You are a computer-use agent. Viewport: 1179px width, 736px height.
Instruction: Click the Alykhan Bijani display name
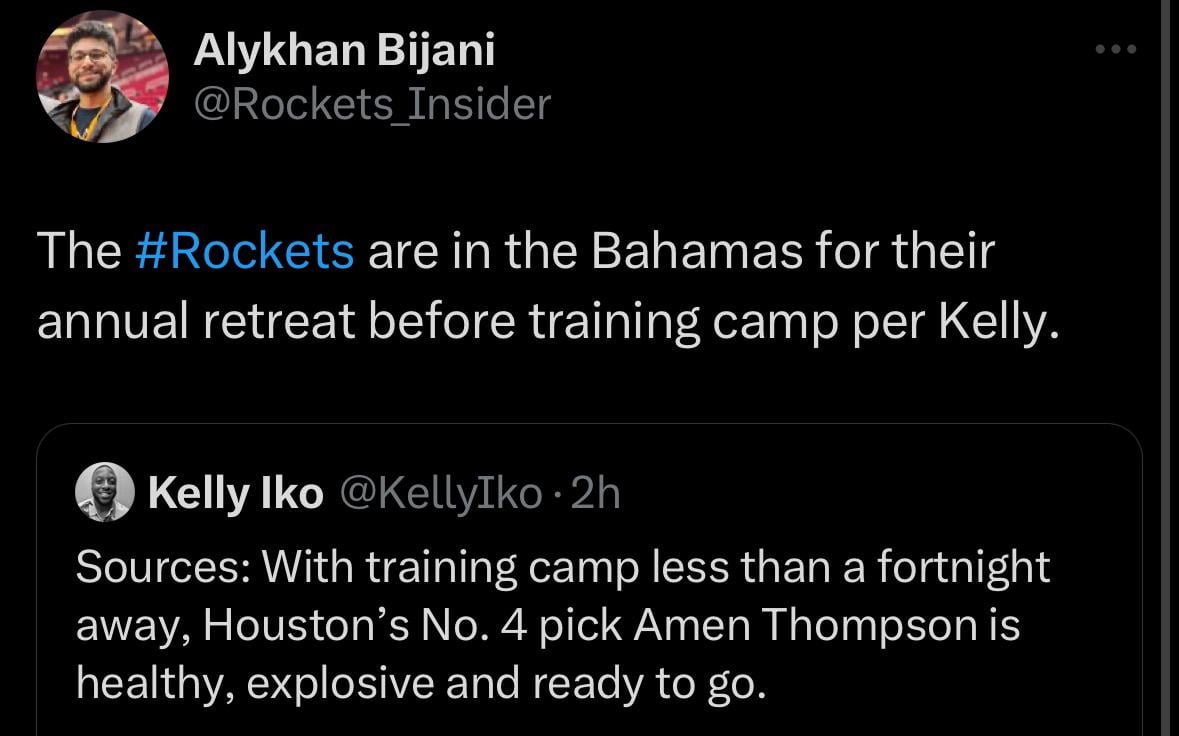click(x=343, y=50)
